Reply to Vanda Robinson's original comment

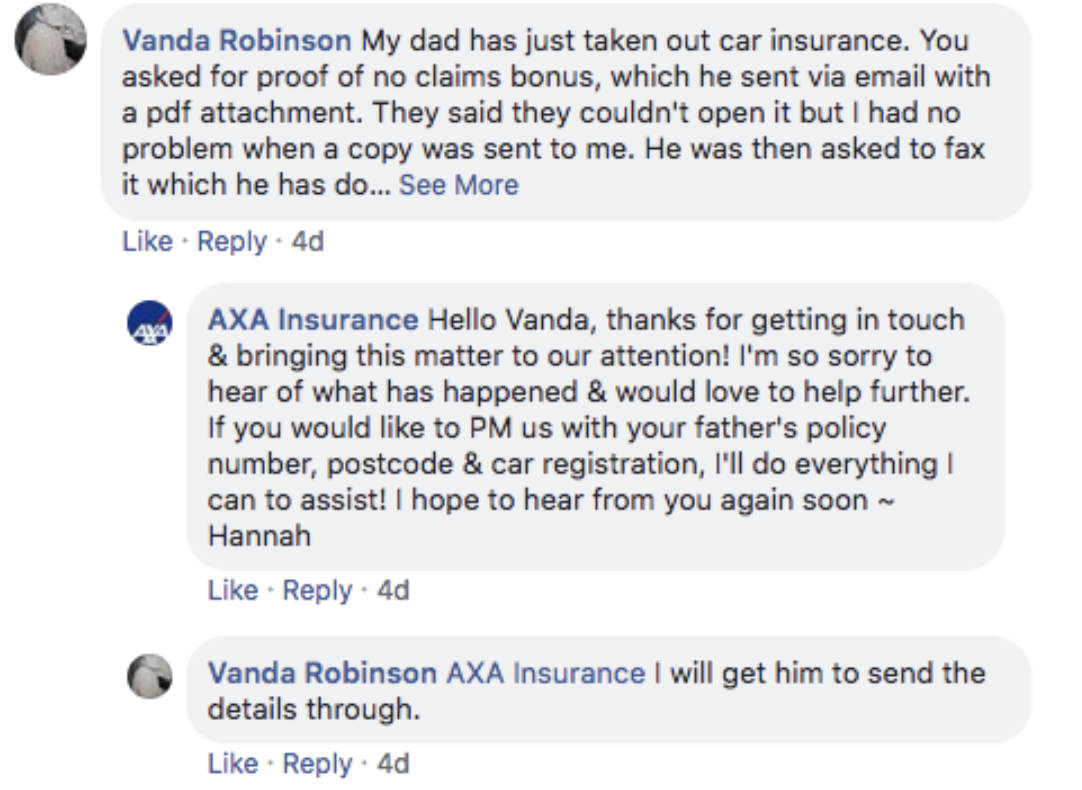[232, 241]
